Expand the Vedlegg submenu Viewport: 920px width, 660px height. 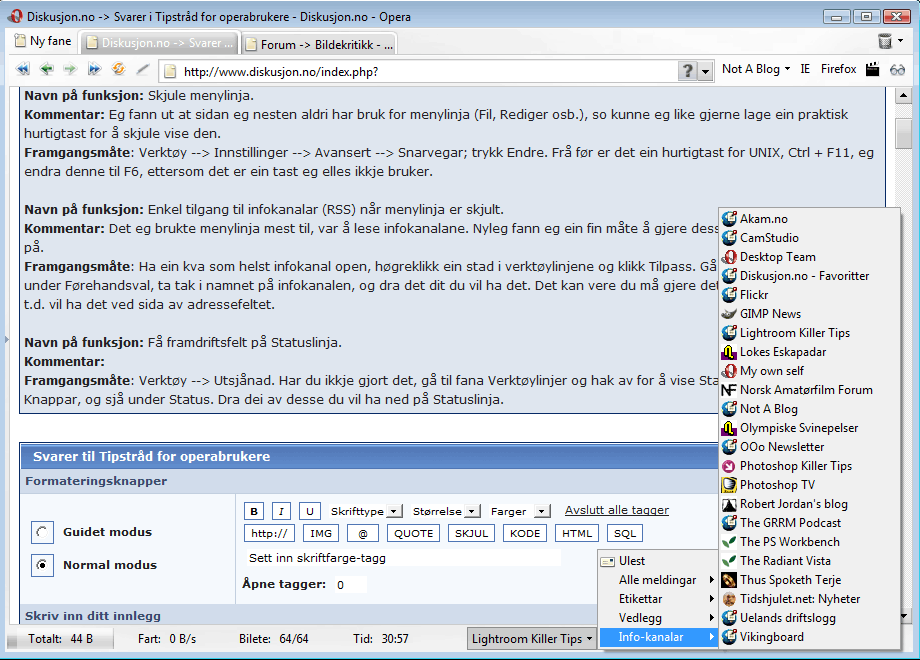pyautogui.click(x=658, y=618)
